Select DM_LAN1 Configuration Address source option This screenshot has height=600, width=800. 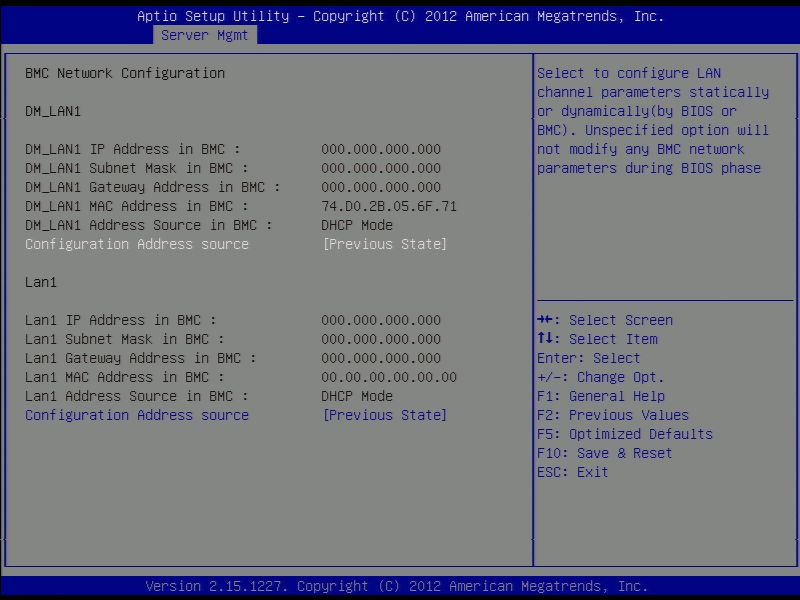pos(137,244)
